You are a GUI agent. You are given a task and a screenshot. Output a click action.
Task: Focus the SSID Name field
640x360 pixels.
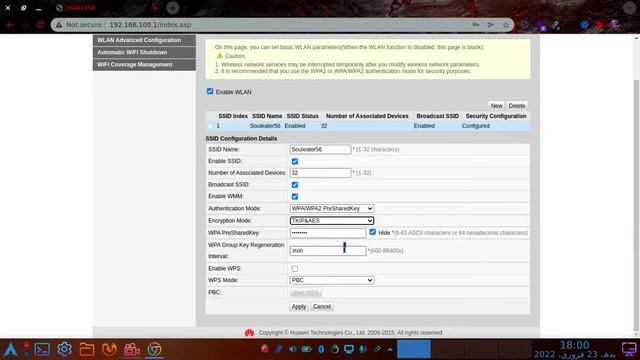click(x=320, y=149)
